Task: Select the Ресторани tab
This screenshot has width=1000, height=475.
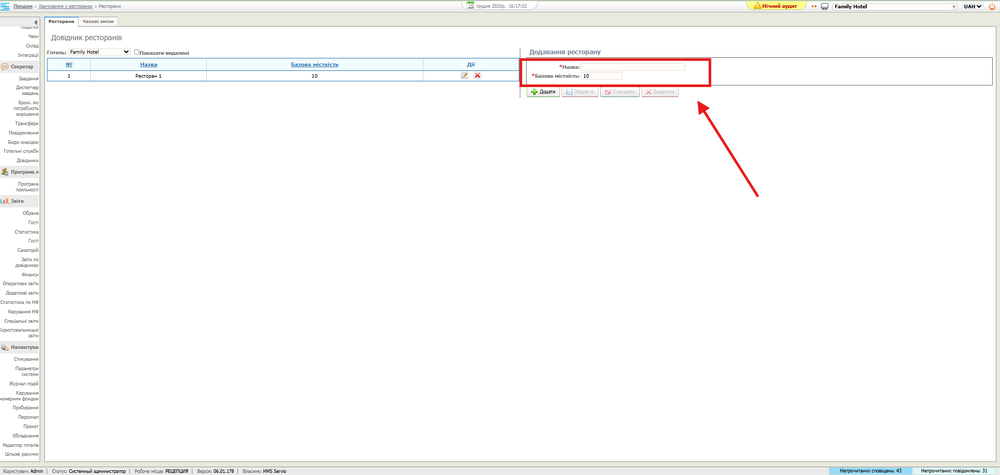Action: (x=61, y=21)
